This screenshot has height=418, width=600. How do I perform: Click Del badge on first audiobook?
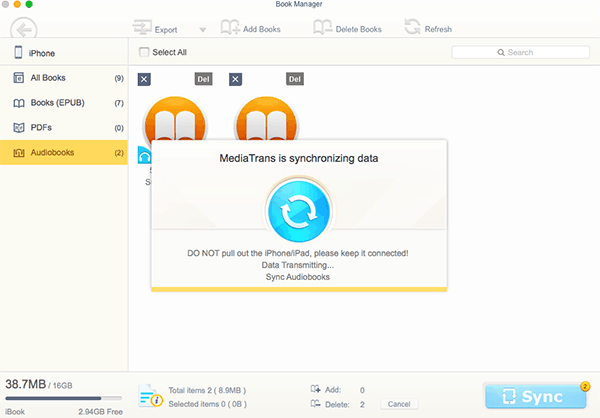click(x=203, y=79)
